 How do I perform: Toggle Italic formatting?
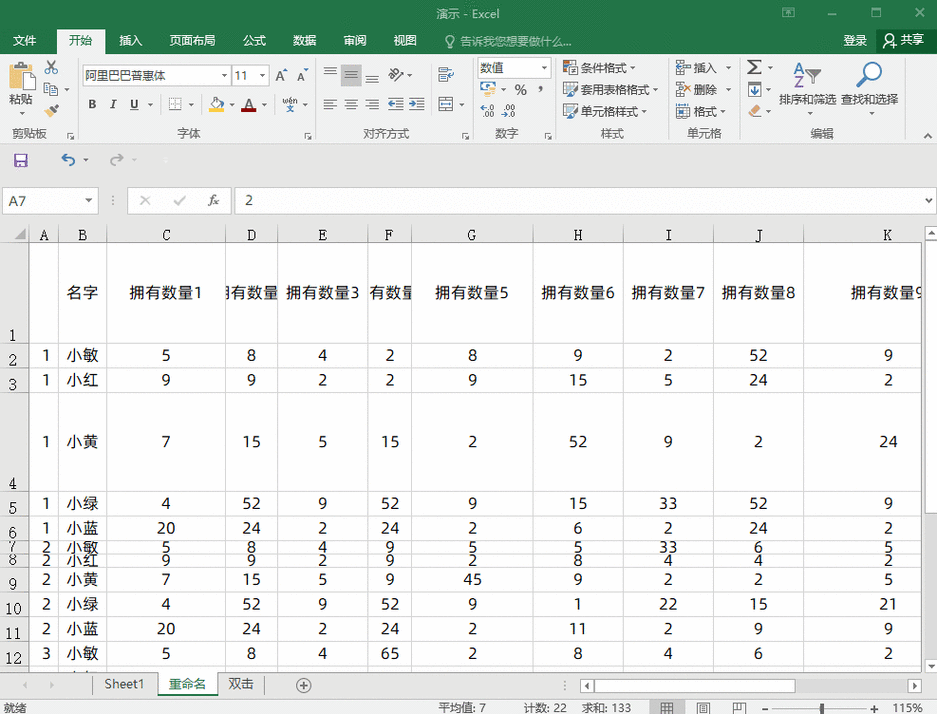113,105
